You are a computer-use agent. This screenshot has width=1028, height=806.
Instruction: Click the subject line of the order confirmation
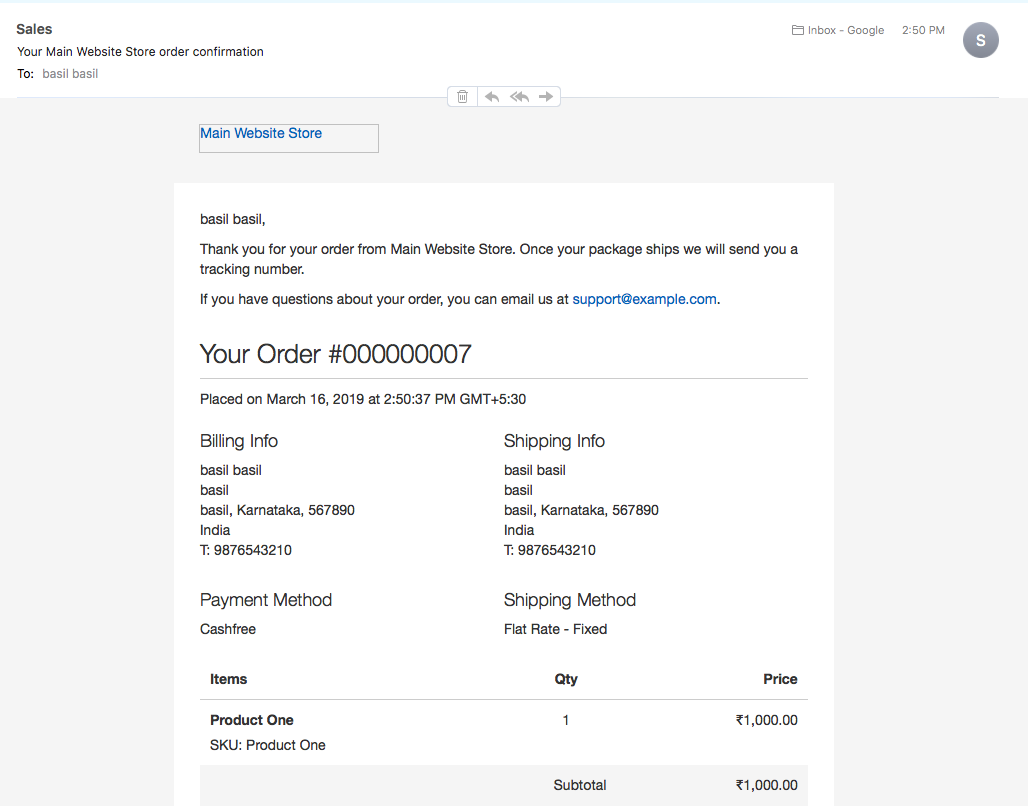coord(139,51)
